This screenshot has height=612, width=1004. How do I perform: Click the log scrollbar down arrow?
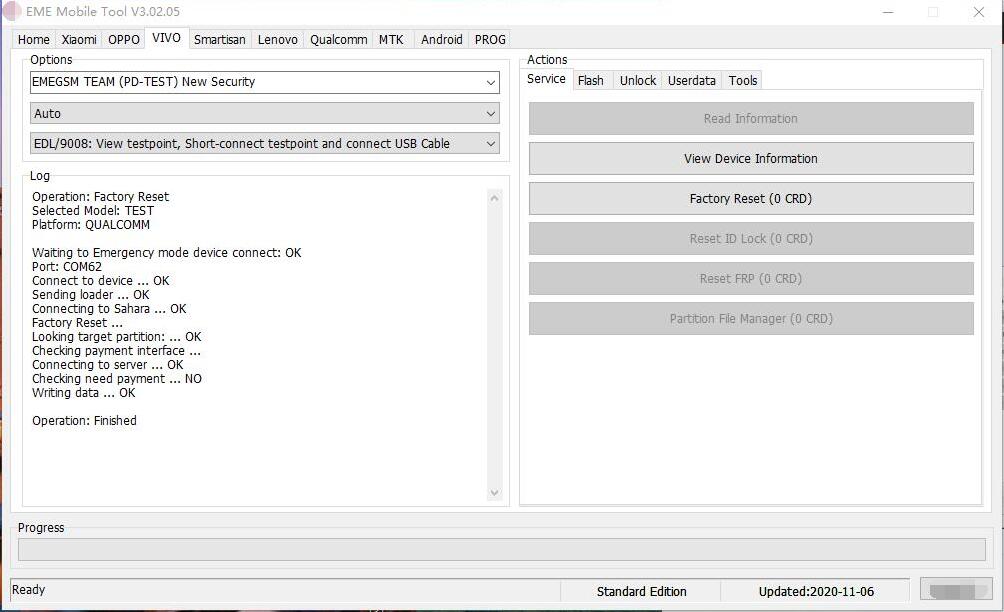point(494,493)
